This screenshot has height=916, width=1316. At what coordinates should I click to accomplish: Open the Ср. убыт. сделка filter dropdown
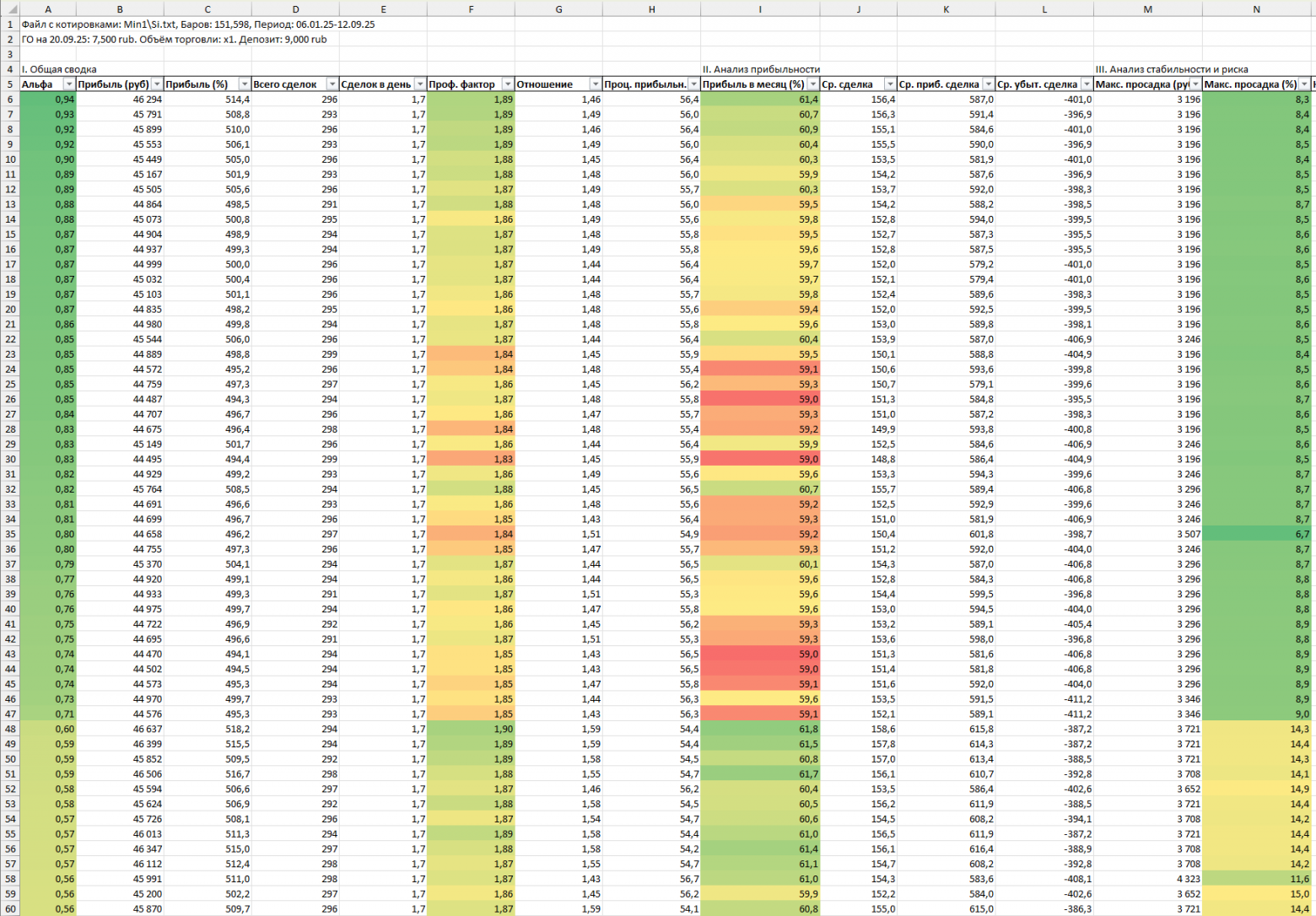(x=1087, y=84)
